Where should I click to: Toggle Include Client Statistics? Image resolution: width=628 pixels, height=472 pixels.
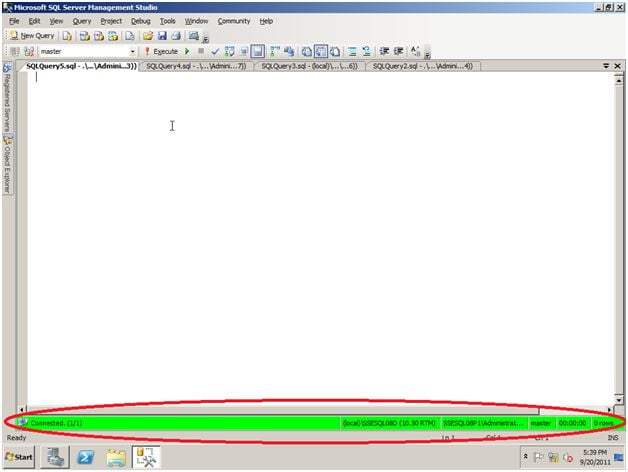pyautogui.click(x=289, y=51)
